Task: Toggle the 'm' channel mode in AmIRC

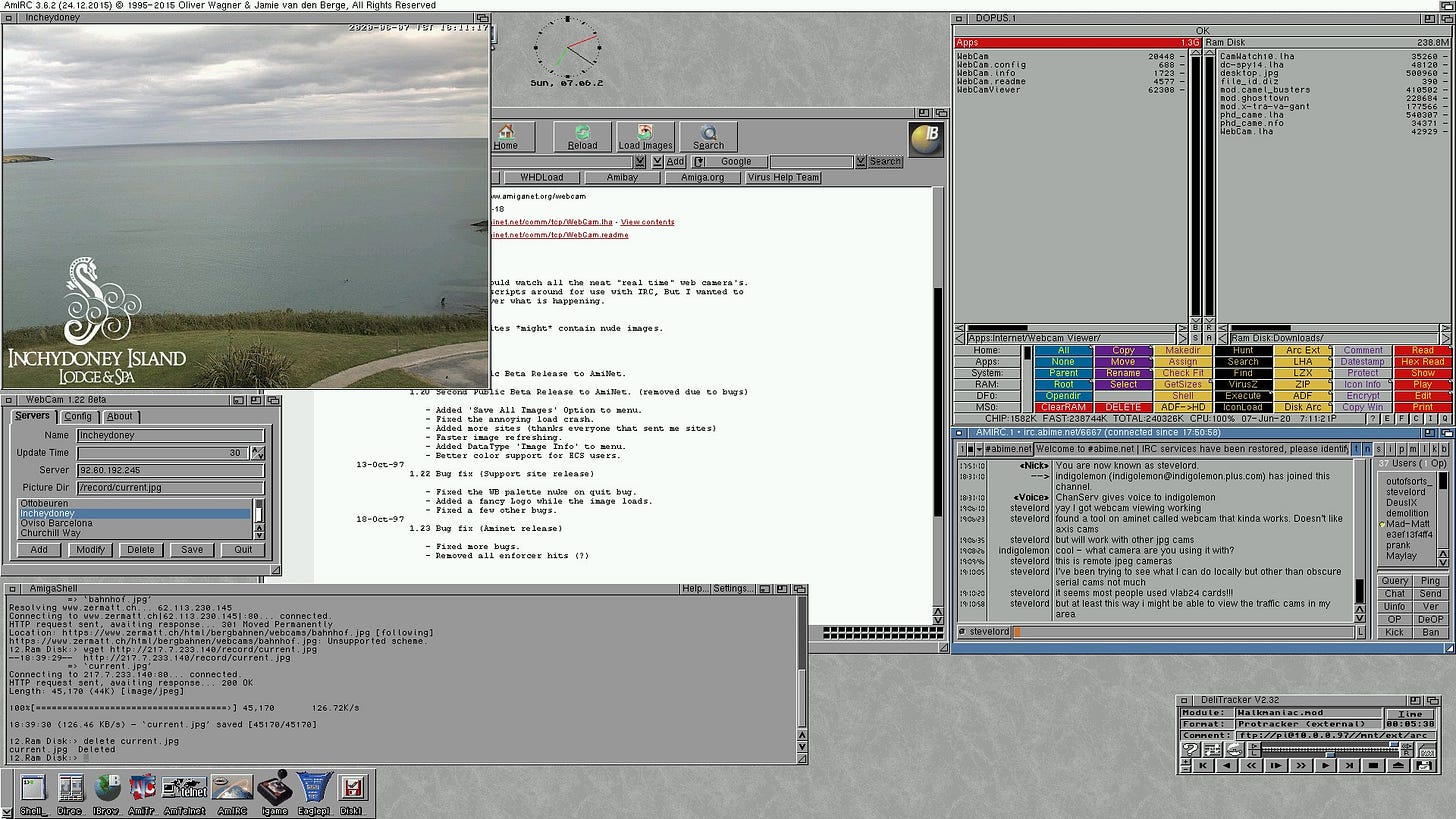Action: pos(1413,449)
